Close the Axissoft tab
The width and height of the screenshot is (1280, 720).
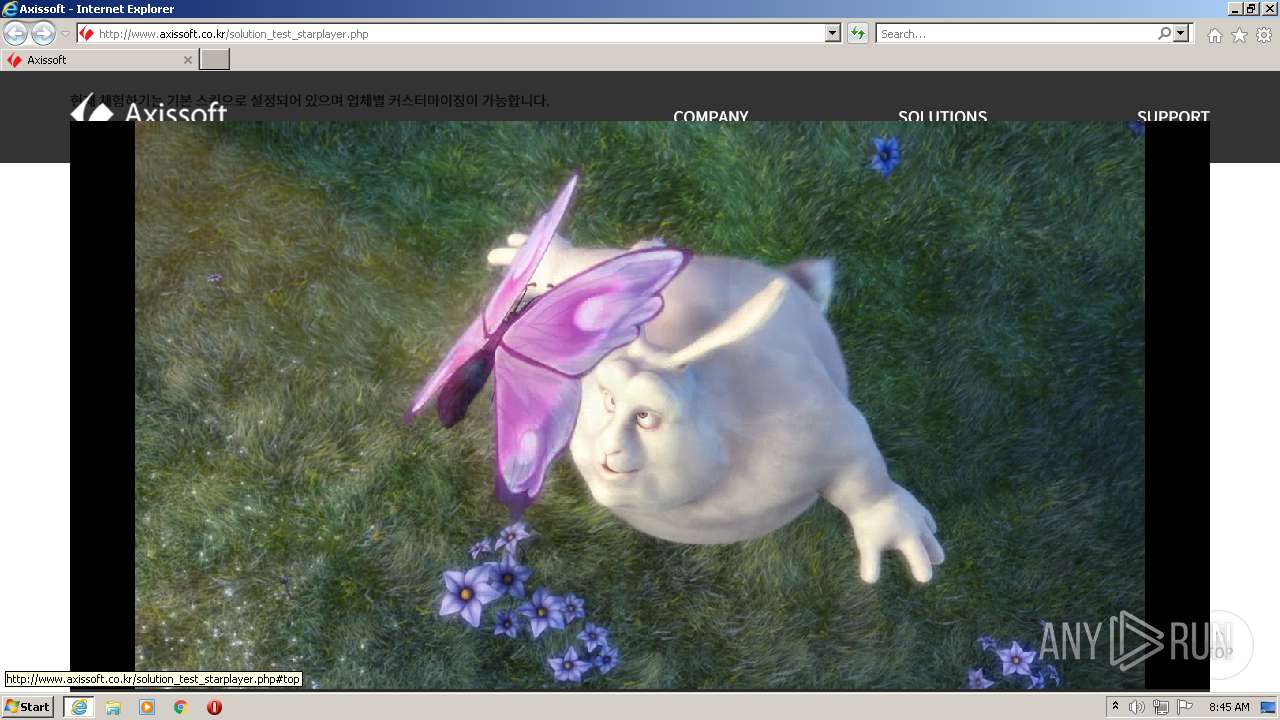187,60
